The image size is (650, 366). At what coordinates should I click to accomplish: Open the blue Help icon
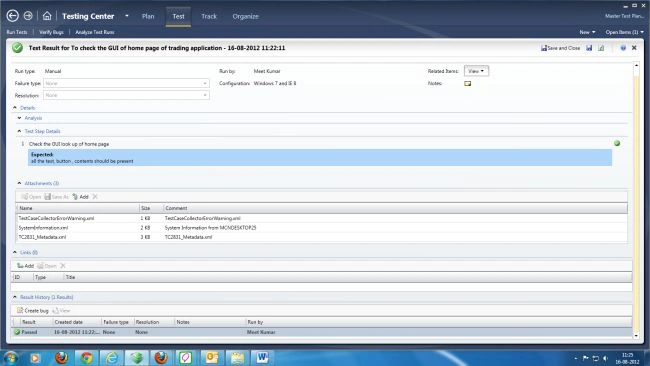tap(623, 48)
